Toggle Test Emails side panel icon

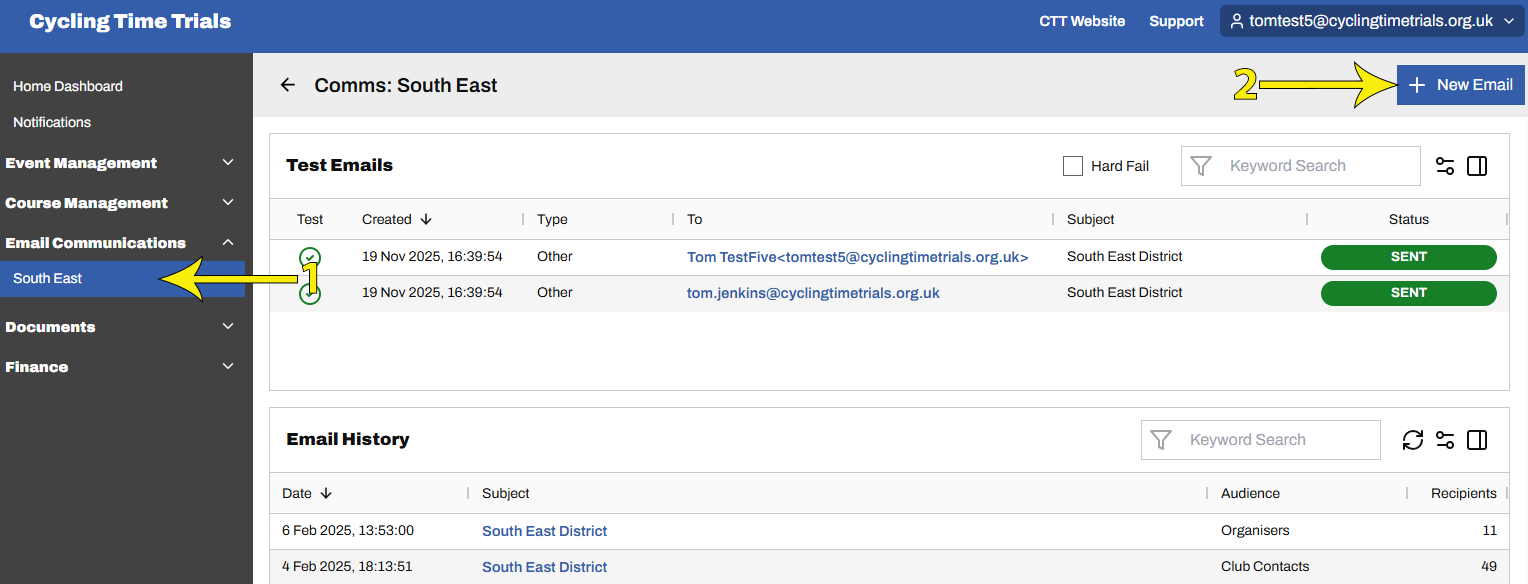pos(1477,166)
